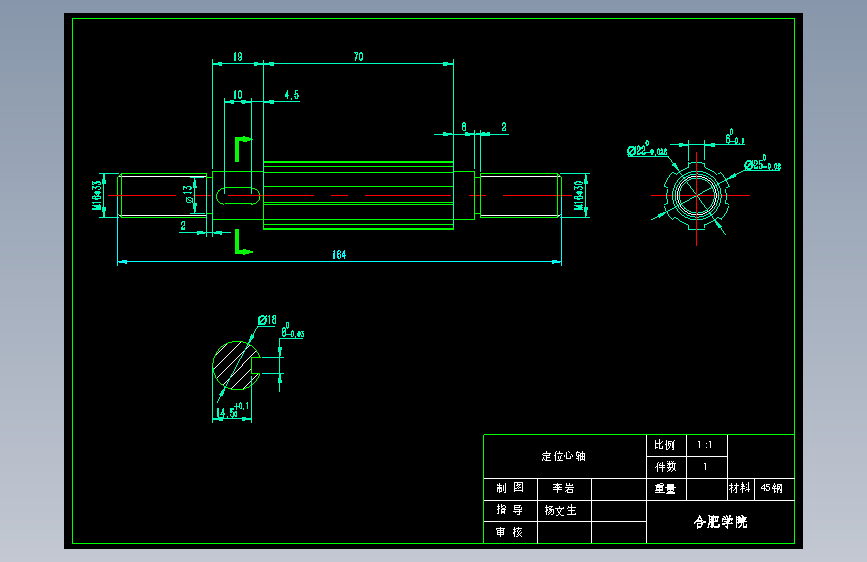Click the "制图" cell in title block
The width and height of the screenshot is (867, 562).
(510, 488)
